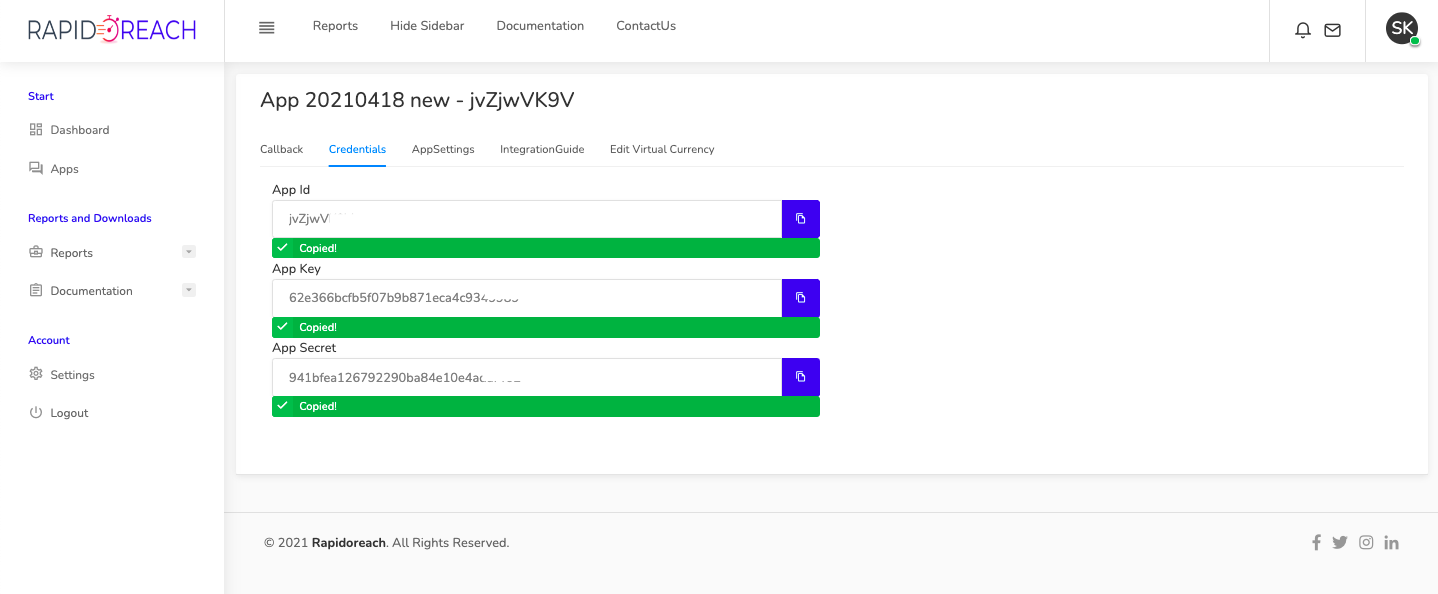Go to Apps in sidebar
This screenshot has height=594, width=1438.
65,169
